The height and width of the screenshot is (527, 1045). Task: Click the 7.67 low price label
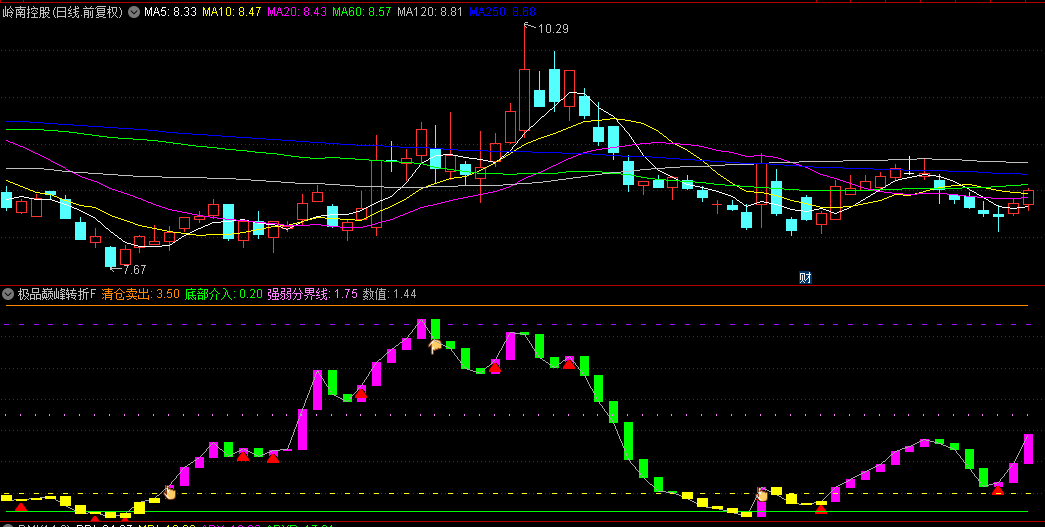coord(134,270)
